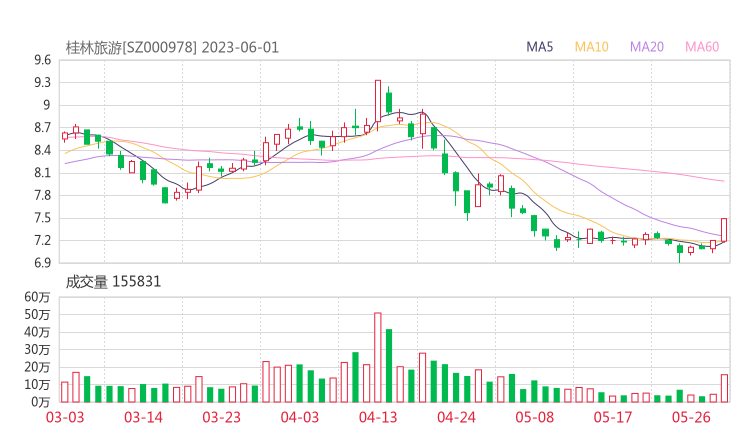Viewport: 740px width, 440px height.
Task: Click the 04-24 date label
Action: click(x=456, y=418)
